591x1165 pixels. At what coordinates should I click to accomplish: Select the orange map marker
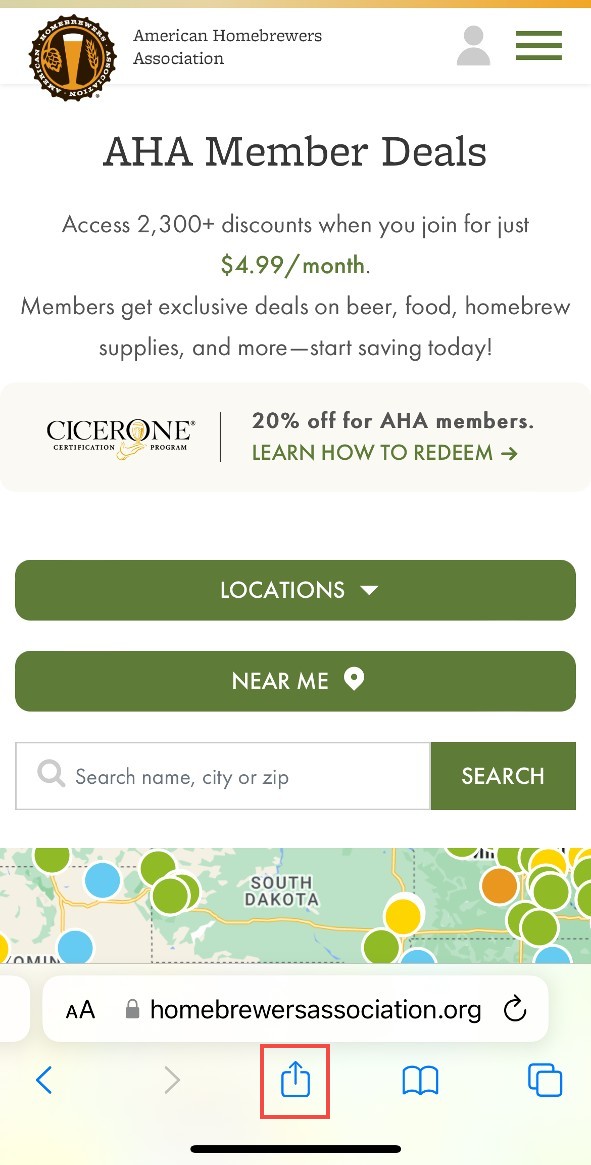(x=499, y=885)
